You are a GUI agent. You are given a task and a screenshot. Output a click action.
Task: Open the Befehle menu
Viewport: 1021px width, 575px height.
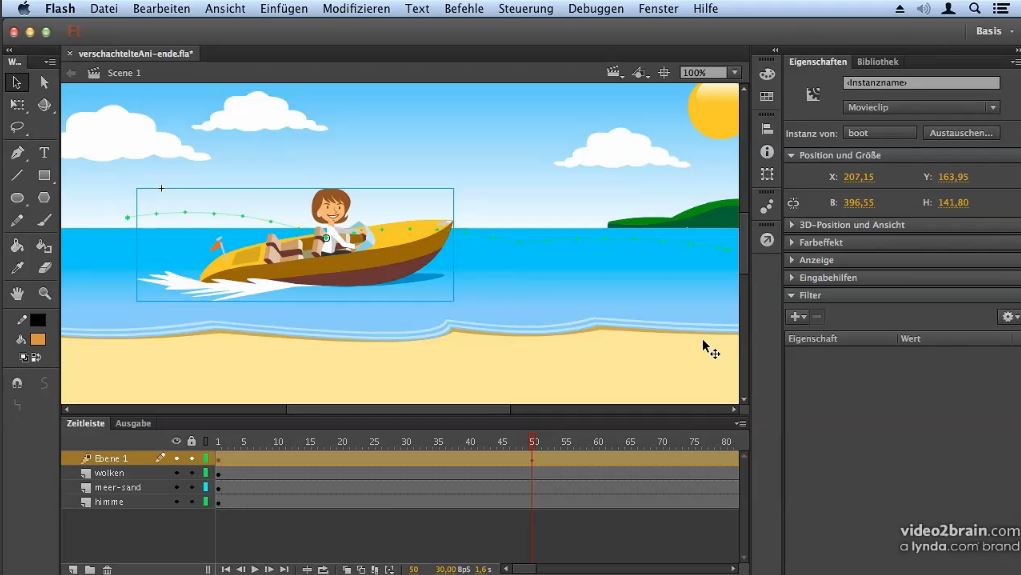click(464, 8)
